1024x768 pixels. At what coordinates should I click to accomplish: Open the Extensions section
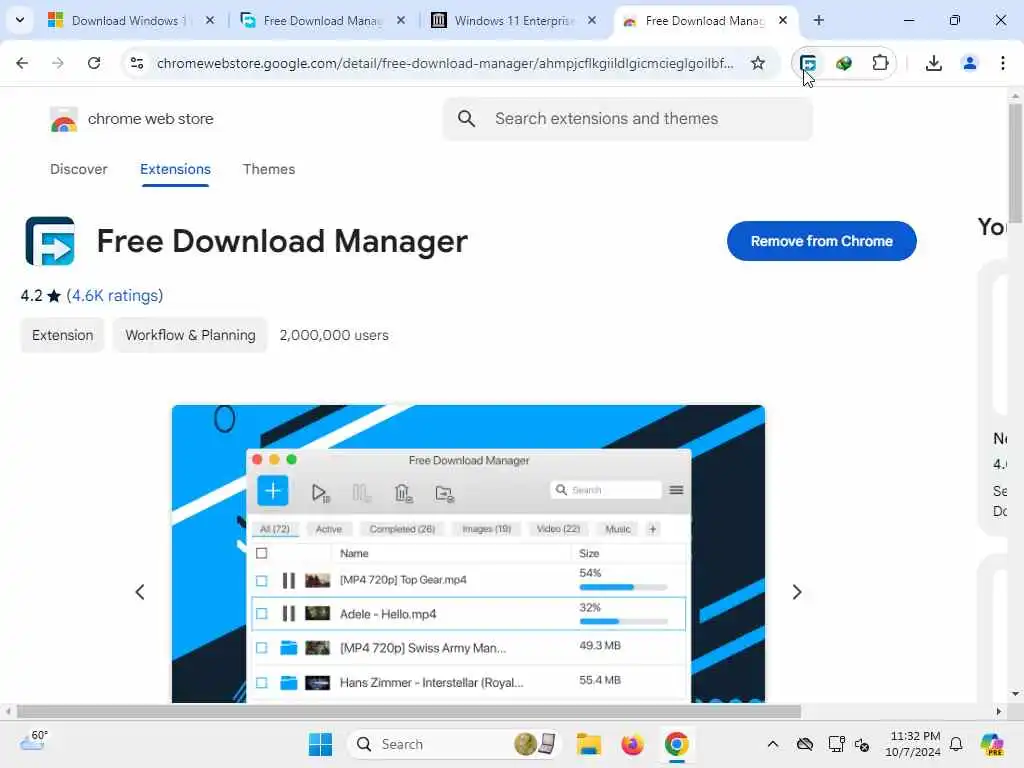[x=175, y=169]
